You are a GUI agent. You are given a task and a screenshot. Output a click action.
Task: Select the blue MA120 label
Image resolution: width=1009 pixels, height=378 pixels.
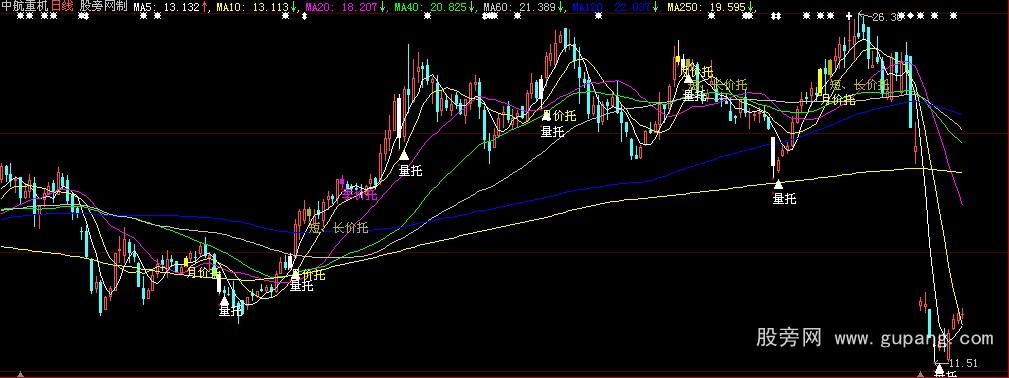click(x=615, y=7)
